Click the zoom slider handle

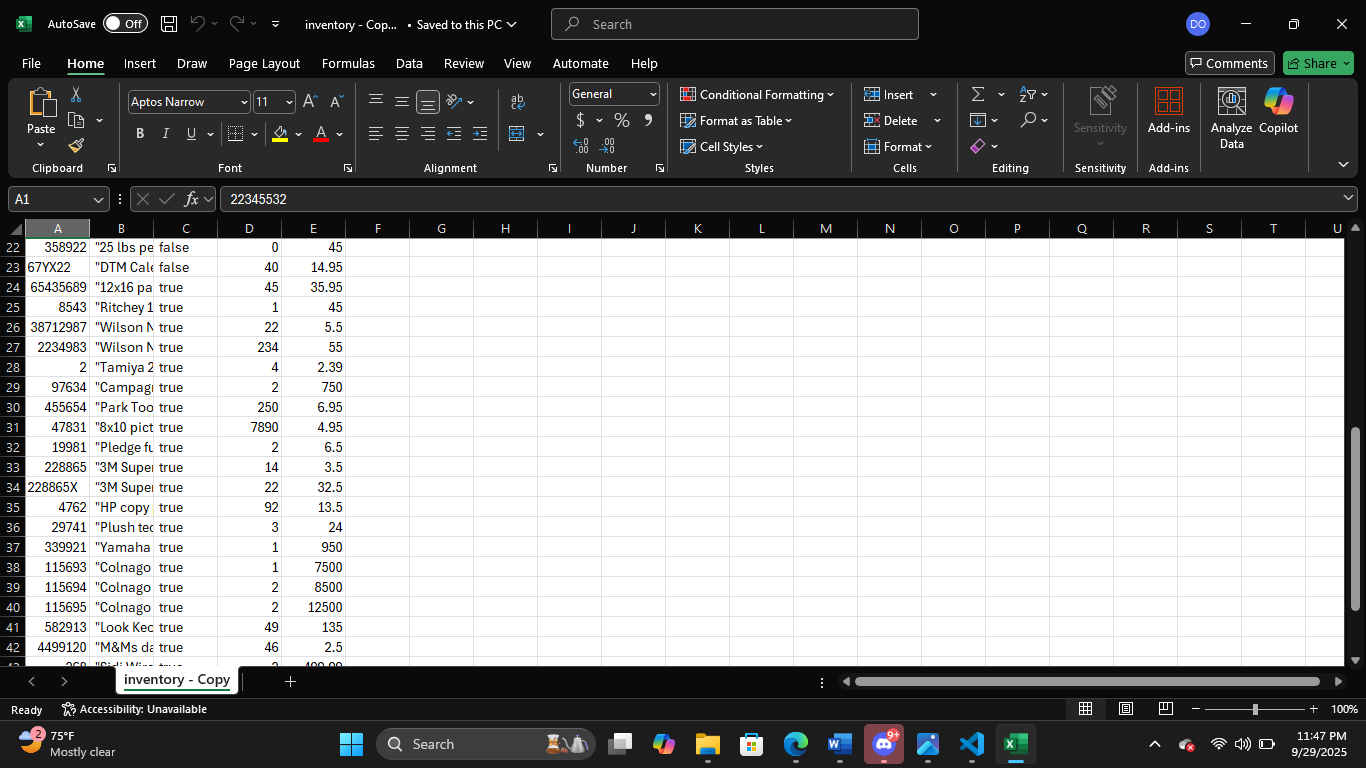[1255, 709]
